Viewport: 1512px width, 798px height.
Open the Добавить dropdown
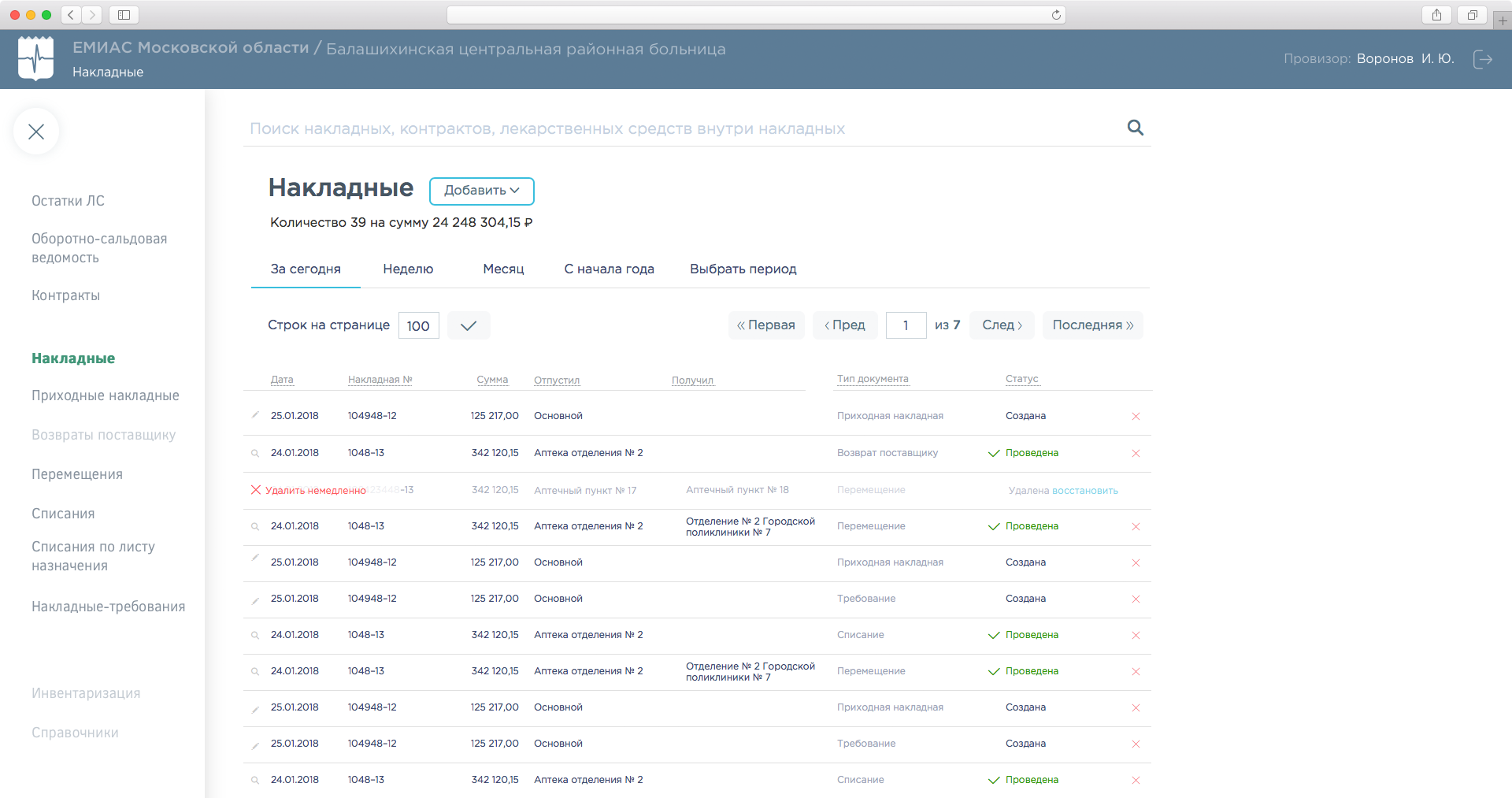[x=481, y=191]
